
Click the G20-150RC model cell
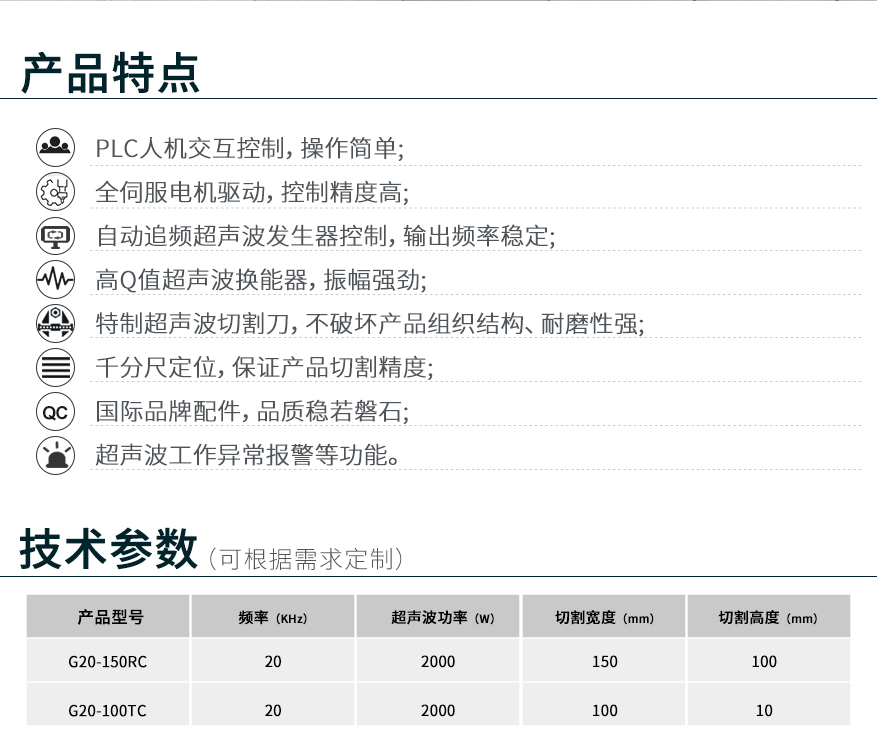coord(109,661)
